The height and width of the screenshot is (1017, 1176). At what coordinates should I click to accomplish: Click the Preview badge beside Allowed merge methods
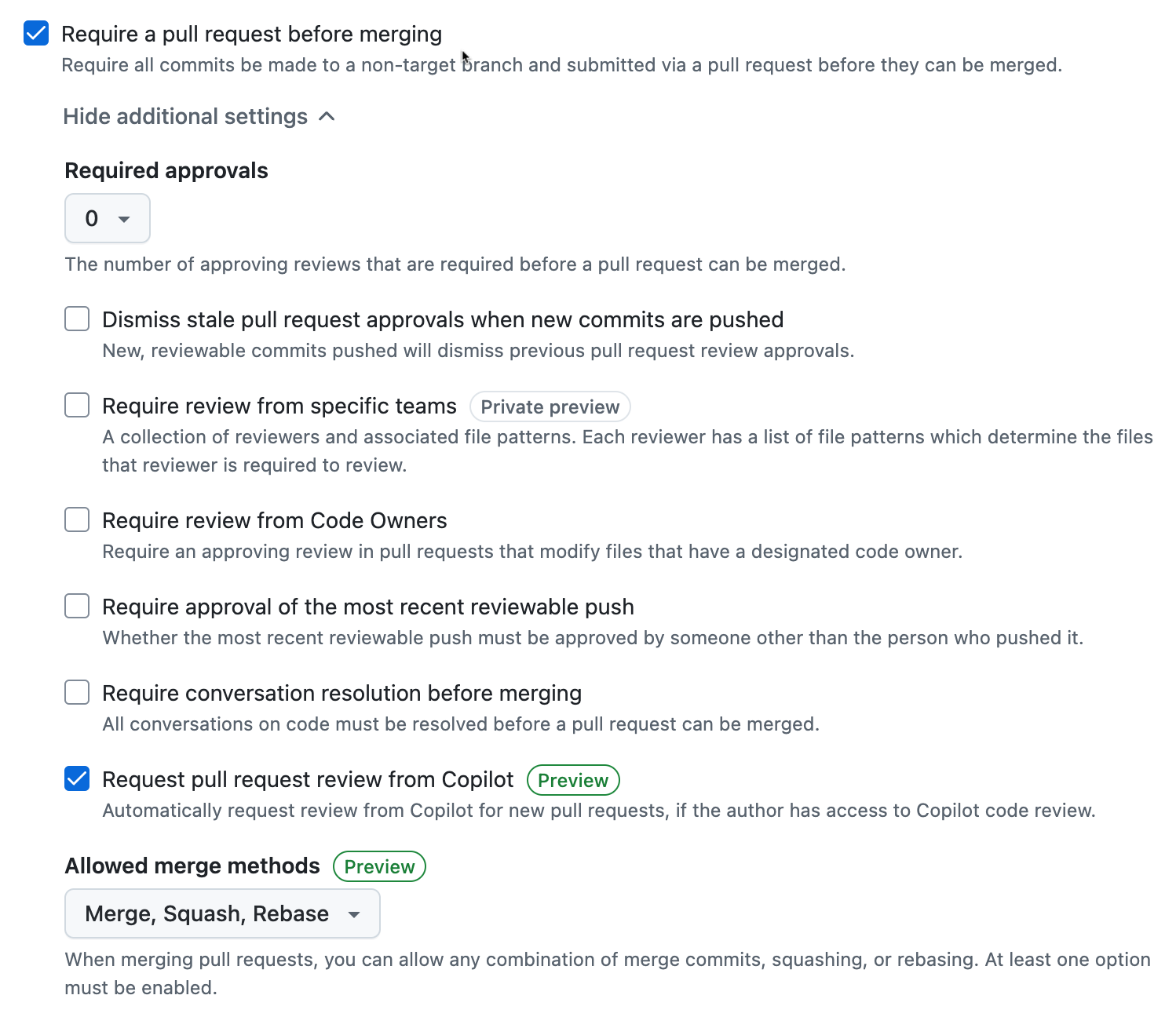coord(379,866)
